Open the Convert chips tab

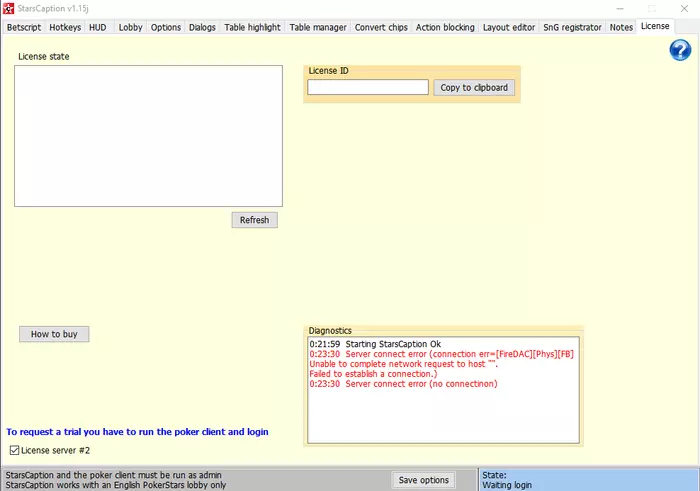click(x=381, y=27)
